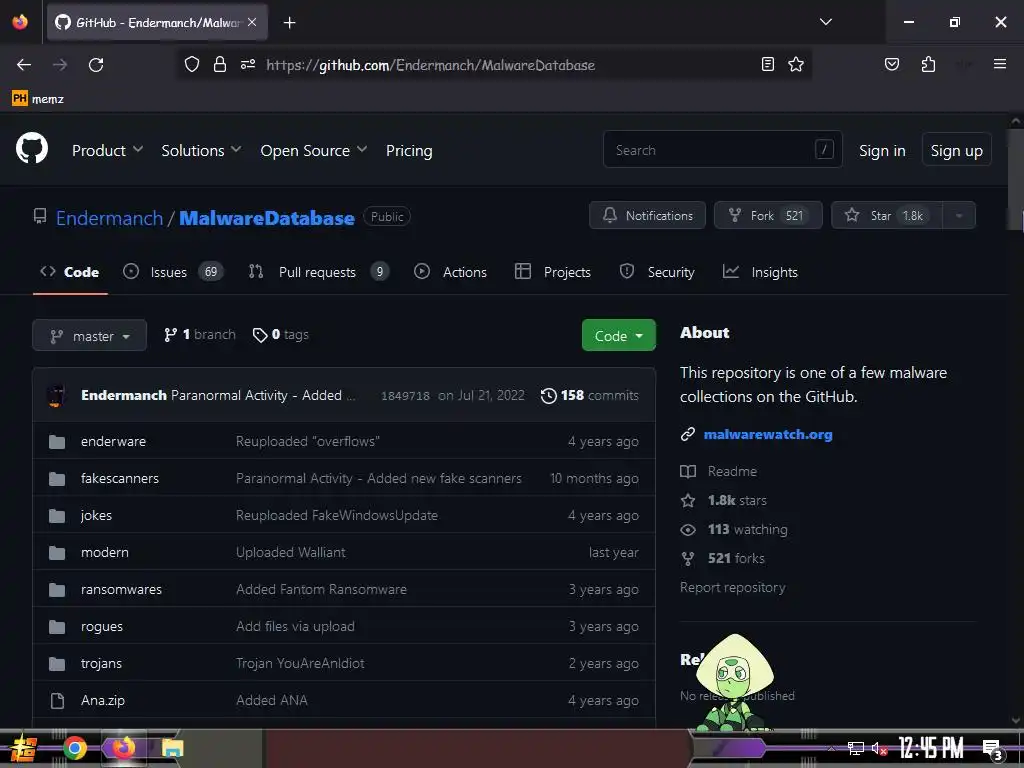Image resolution: width=1024 pixels, height=768 pixels.
Task: Reload the page with the refresh icon
Action: click(x=96, y=65)
